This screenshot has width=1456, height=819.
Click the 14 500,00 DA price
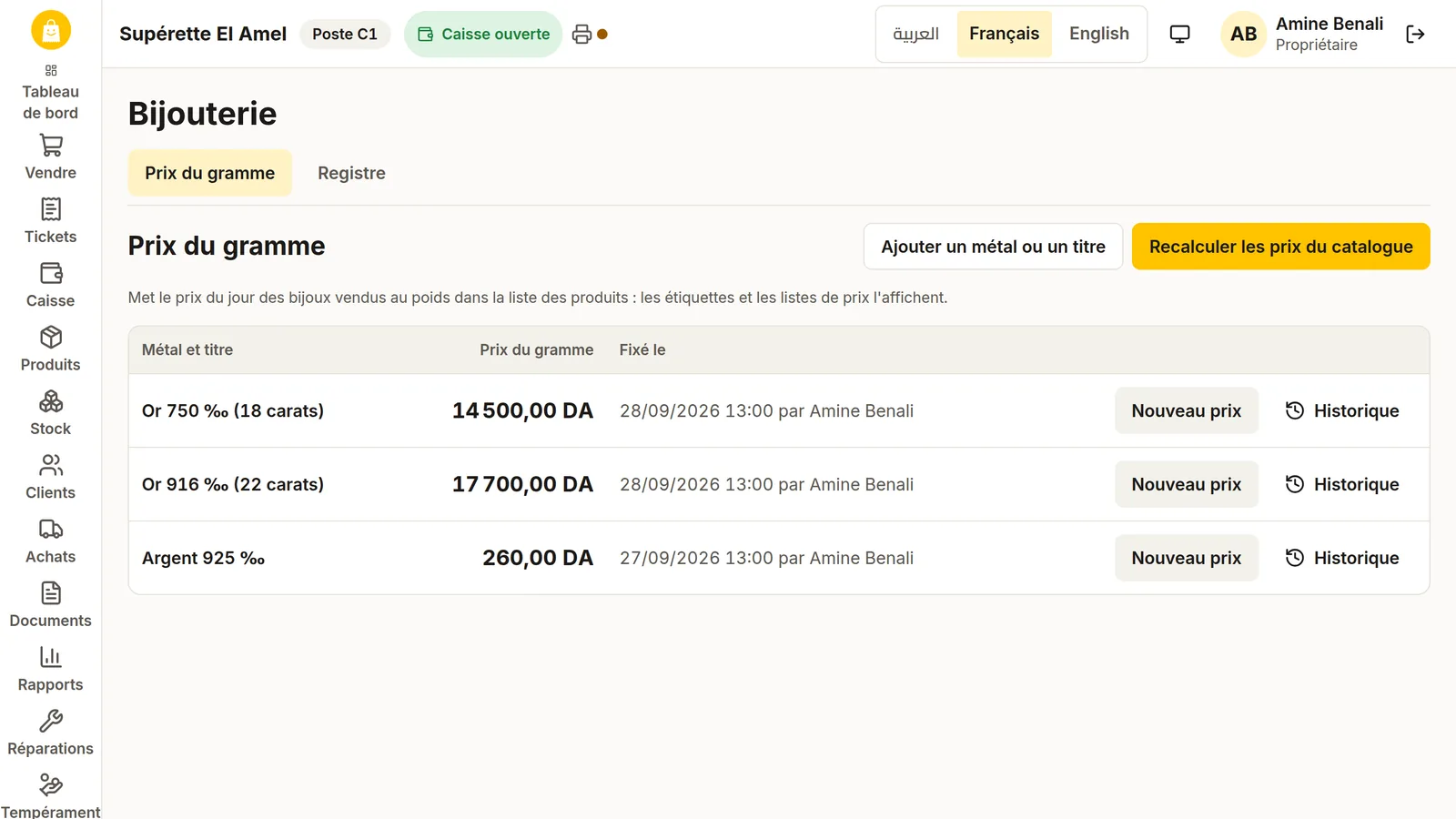[x=522, y=410]
